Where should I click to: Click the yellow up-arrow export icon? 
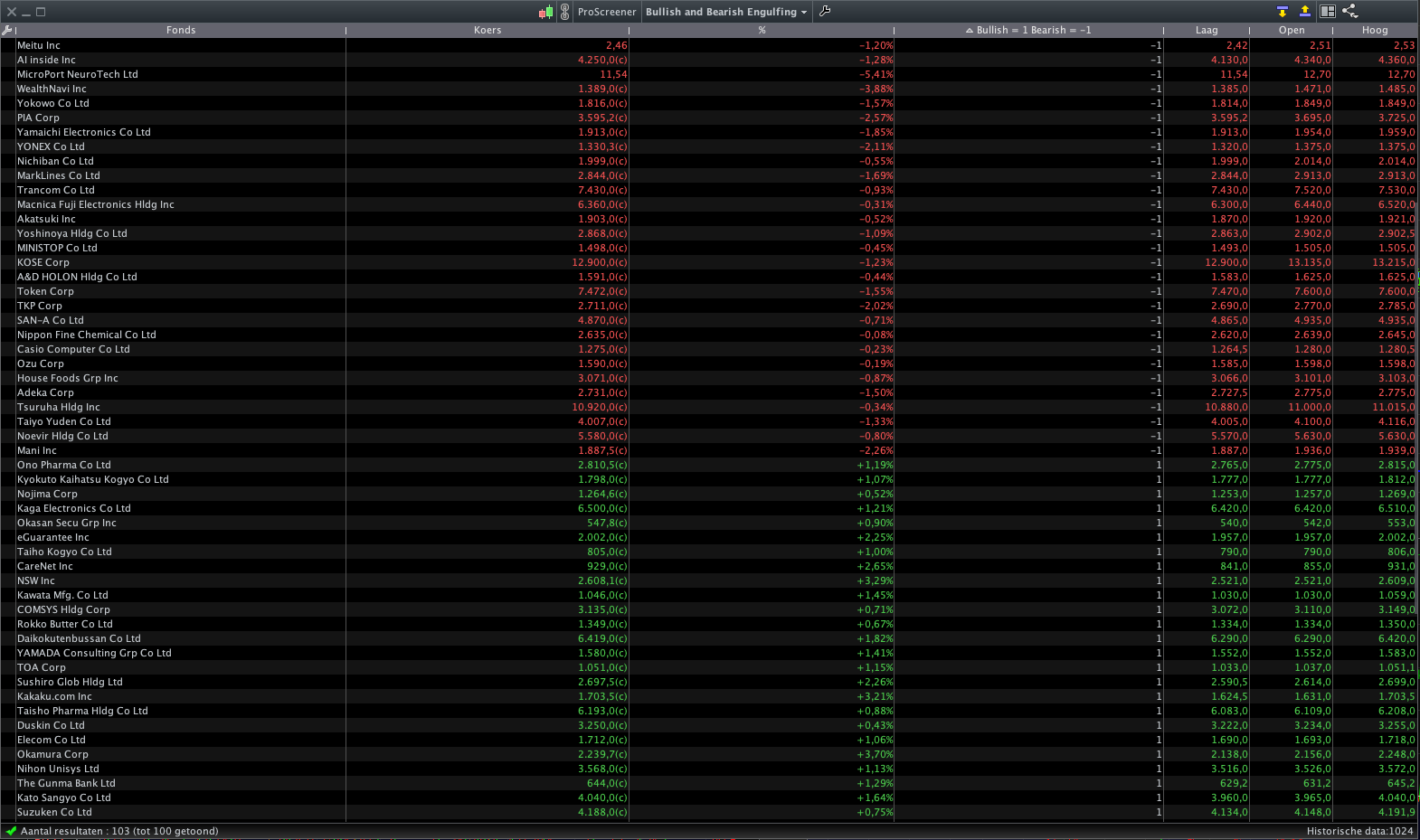[1304, 12]
